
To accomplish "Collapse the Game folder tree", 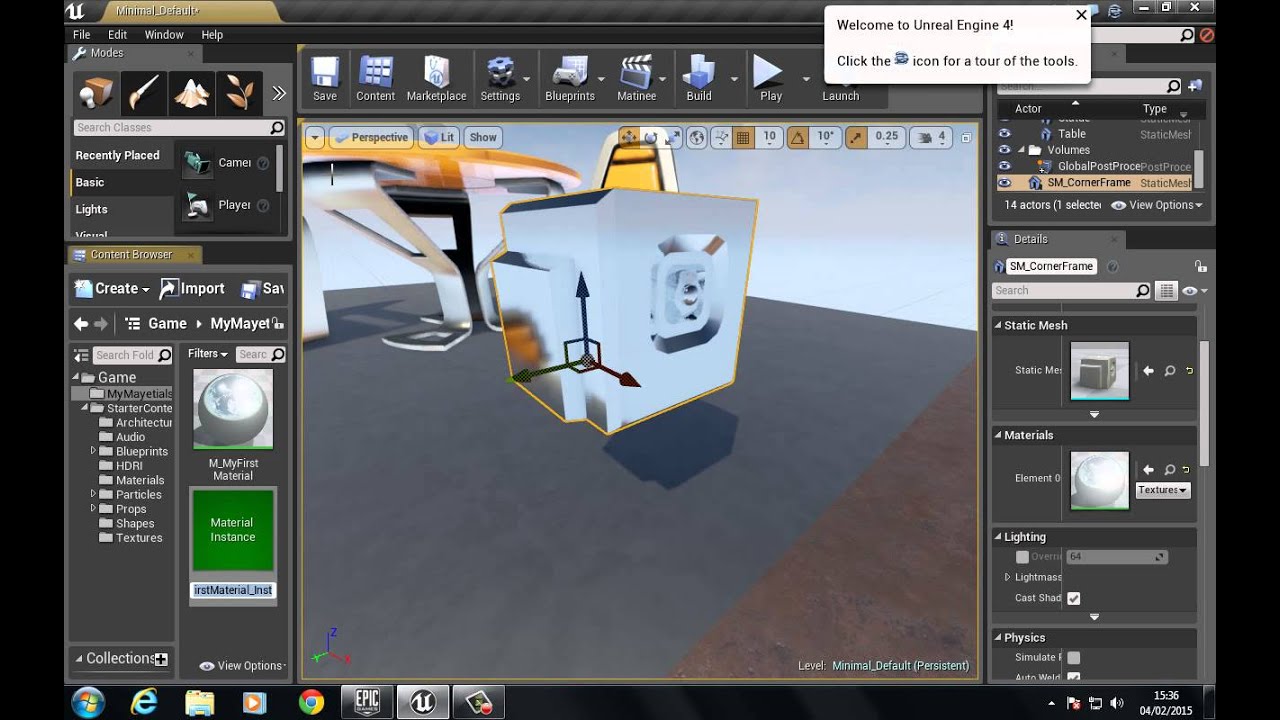I will pyautogui.click(x=76, y=378).
